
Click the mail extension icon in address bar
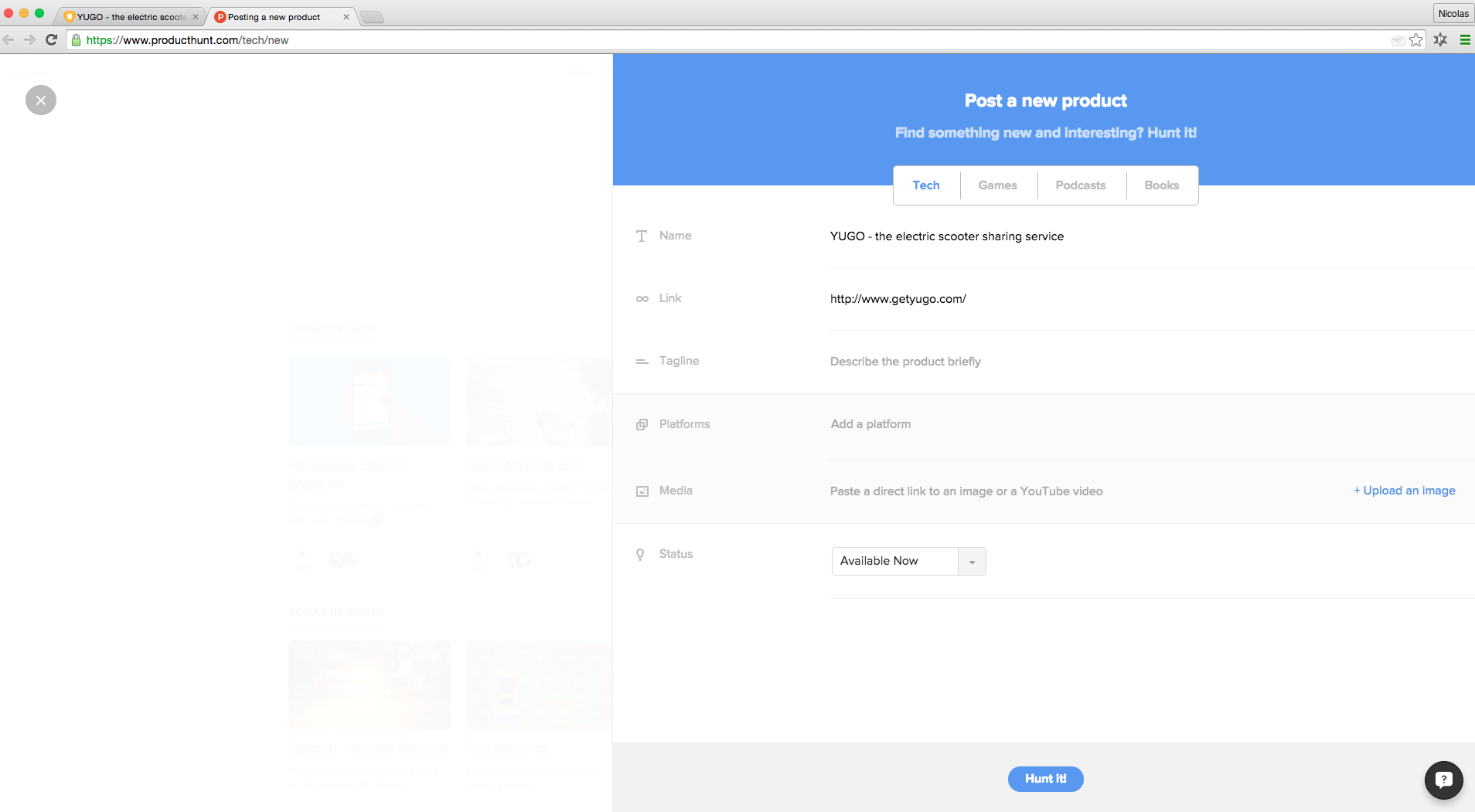pos(1398,41)
